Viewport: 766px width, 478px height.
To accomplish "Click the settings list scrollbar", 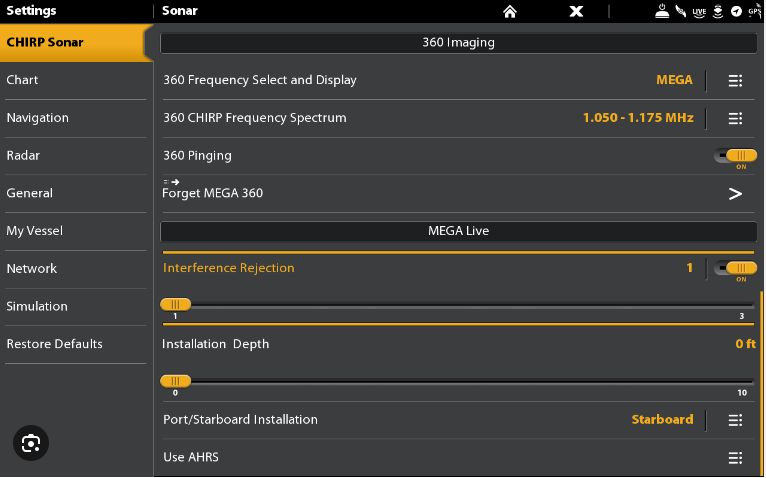I will click(761, 380).
